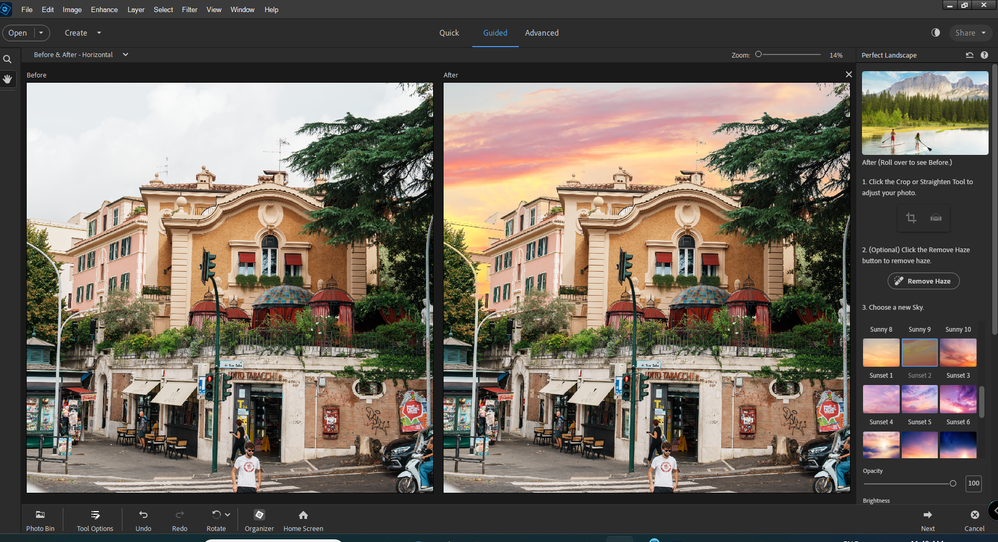Show the Tool Options panel

(95, 520)
